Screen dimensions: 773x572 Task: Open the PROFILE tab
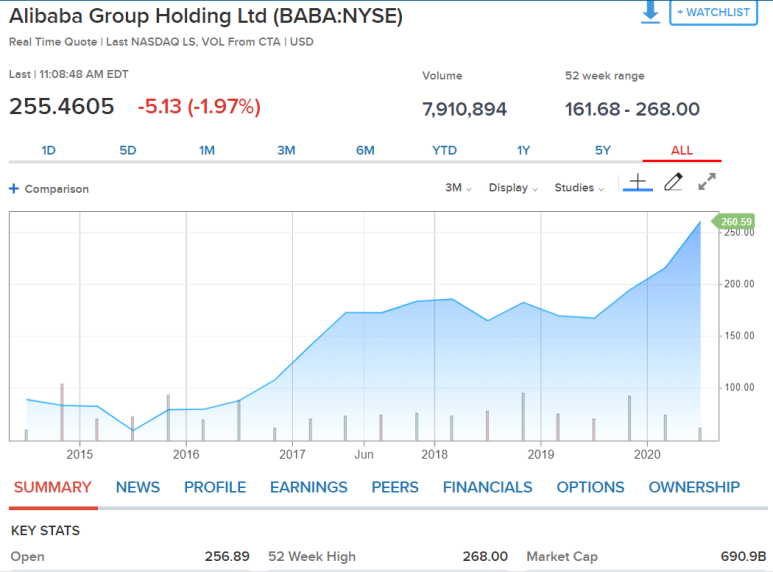pos(215,487)
